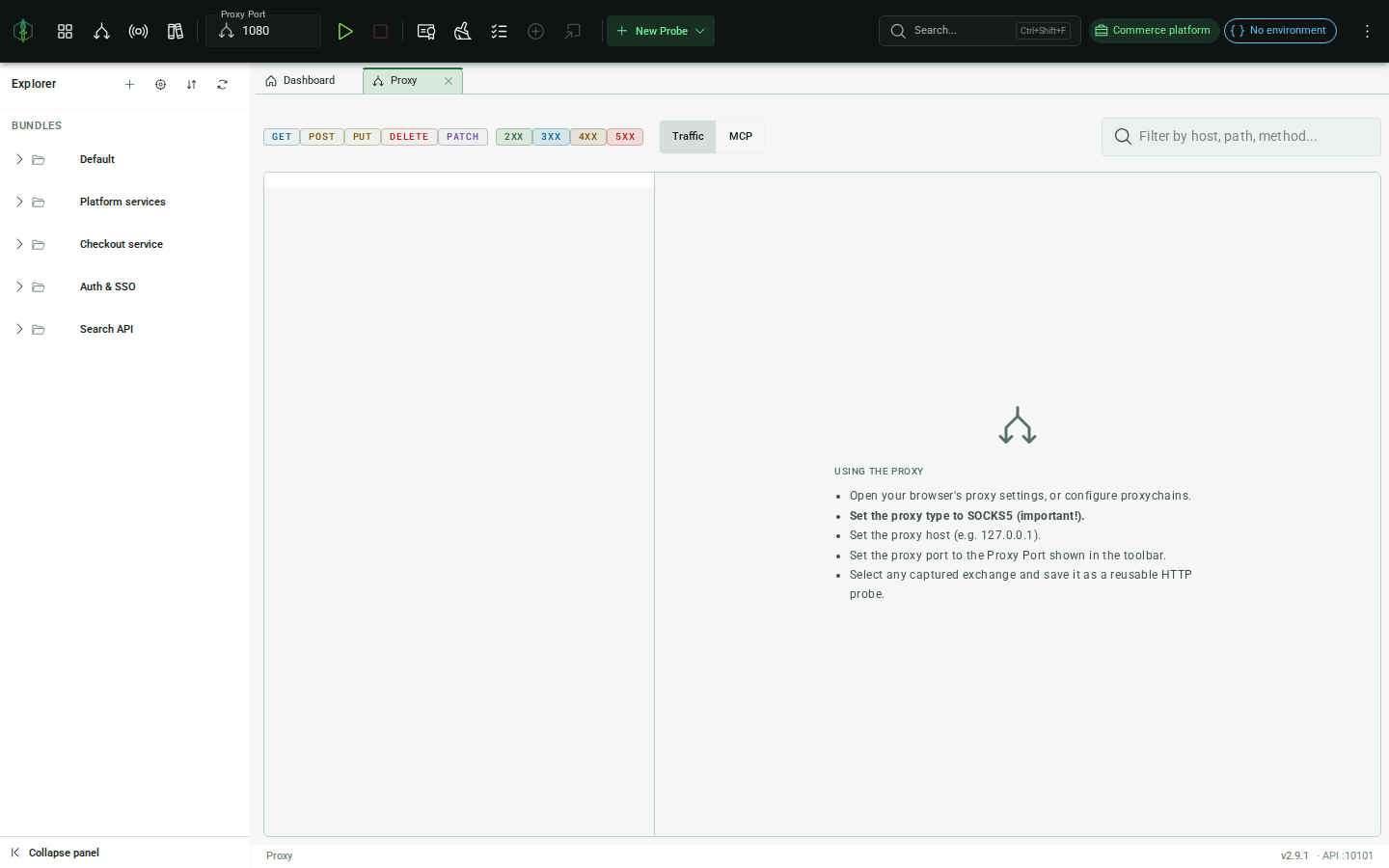Close the Proxy tab
This screenshot has width=1389, height=868.
coord(449,81)
